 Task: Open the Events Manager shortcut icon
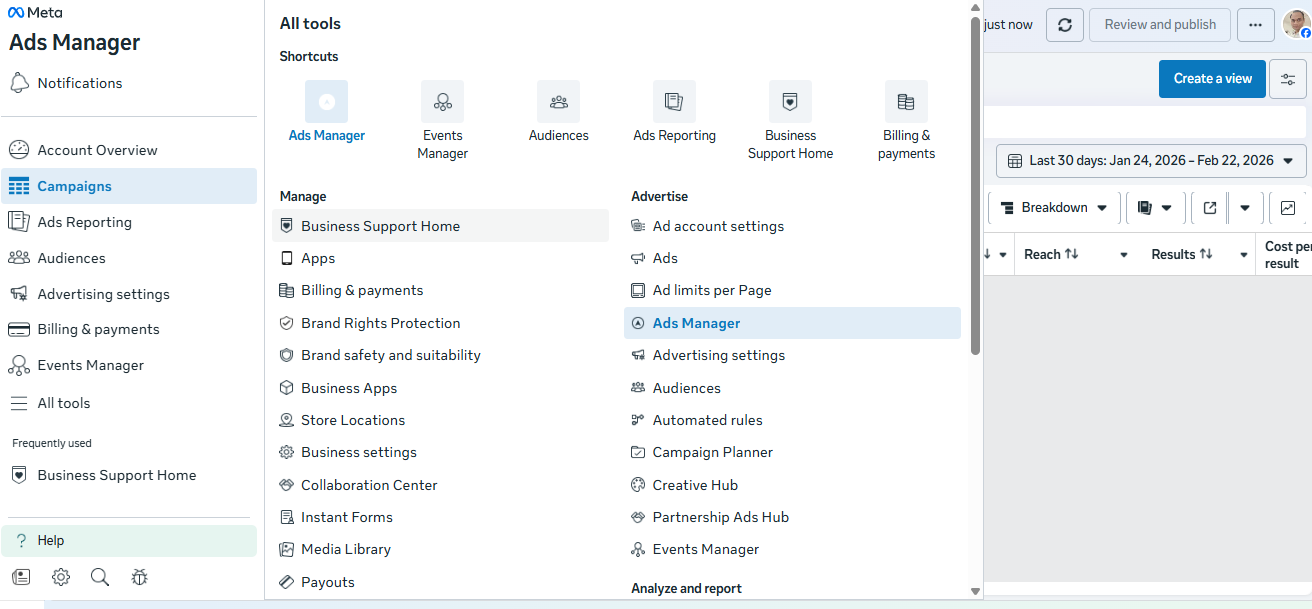click(442, 102)
